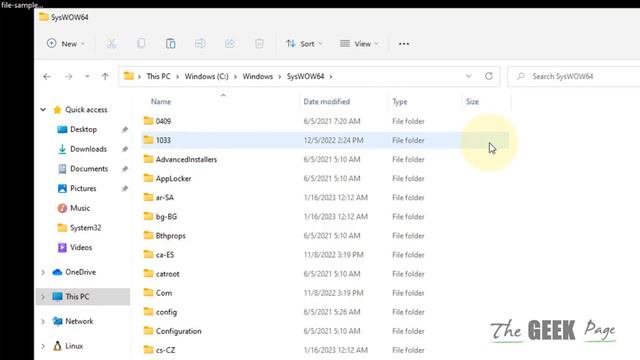Click SysWOW64 breadcrumb segment
The height and width of the screenshot is (360, 640).
(305, 76)
